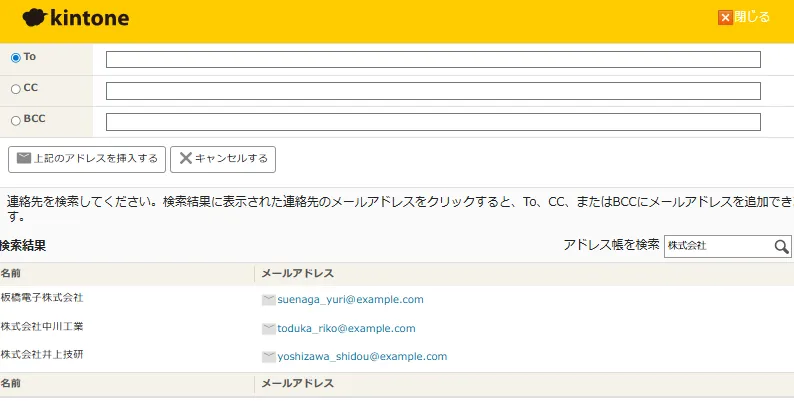Screen dimensions: 794x401
Task: Click the アドレス帳を検索 label
Action: pyautogui.click(x=611, y=245)
